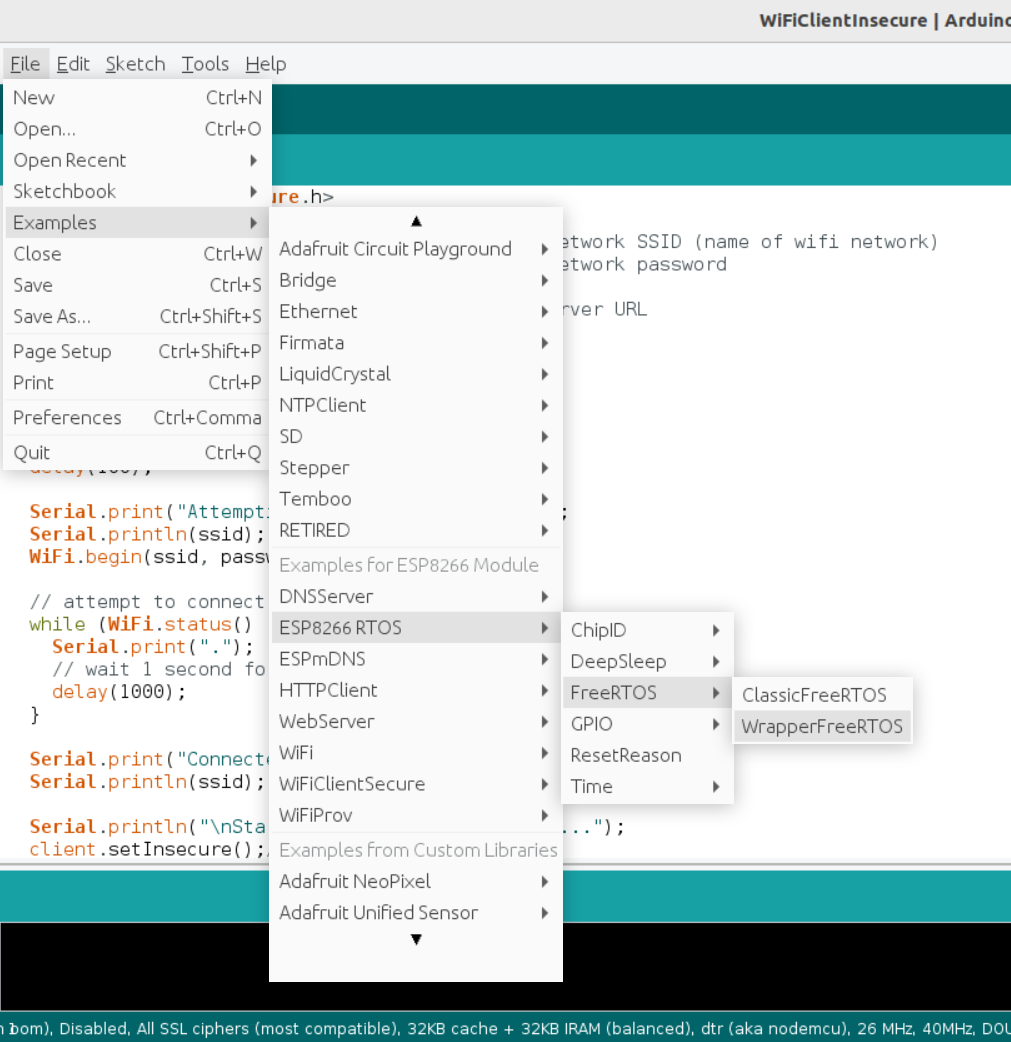Screen dimensions: 1011x1042
Task: Expand RETIRED examples
Action: (416, 530)
